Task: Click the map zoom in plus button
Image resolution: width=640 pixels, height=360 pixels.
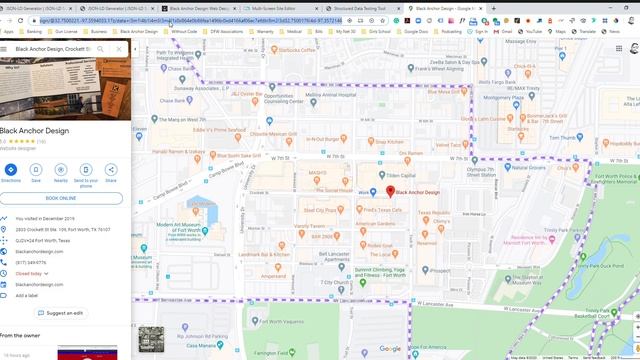Action: (x=637, y=327)
